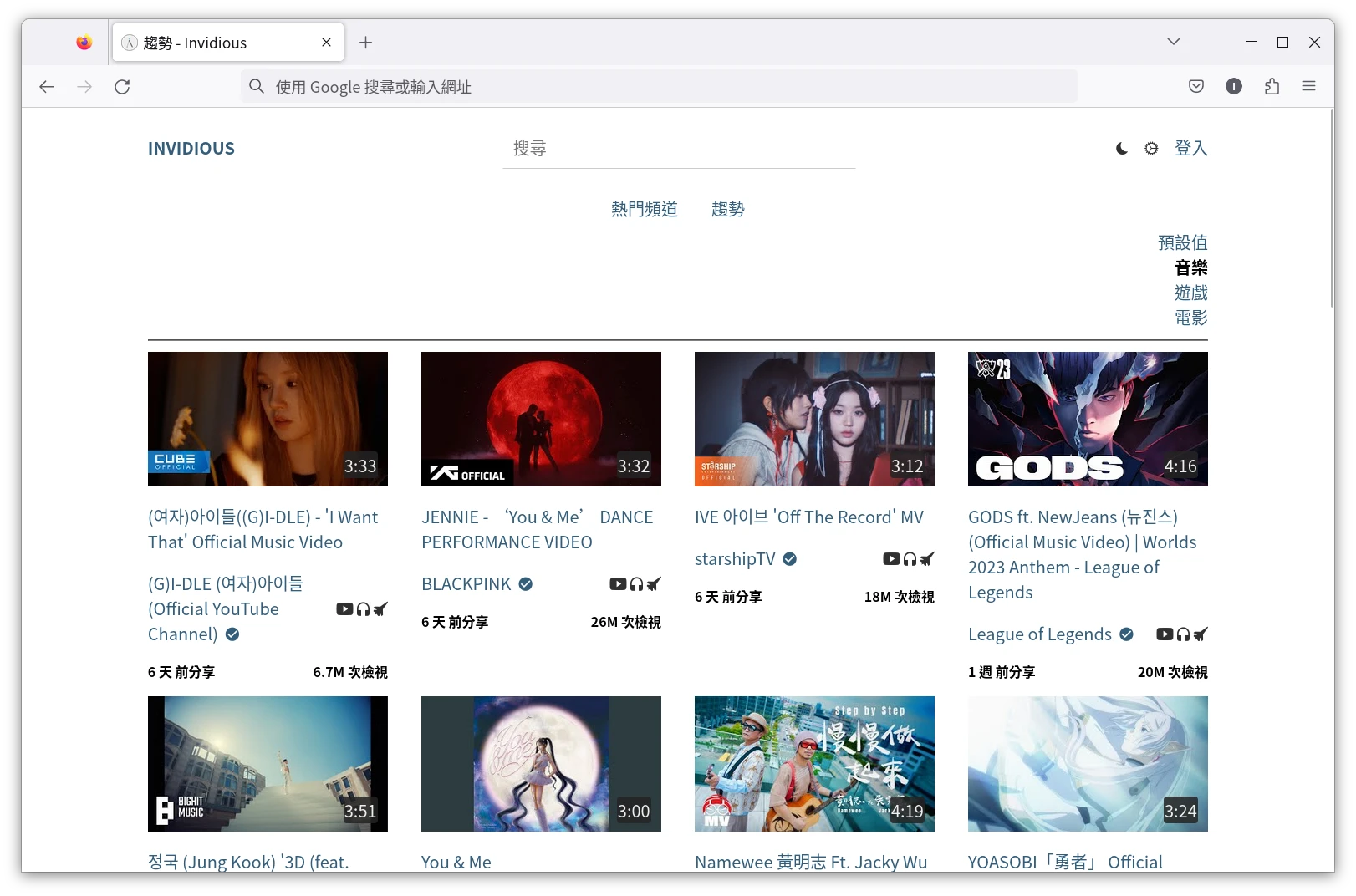Select the 電影 trending category

[x=1190, y=318]
